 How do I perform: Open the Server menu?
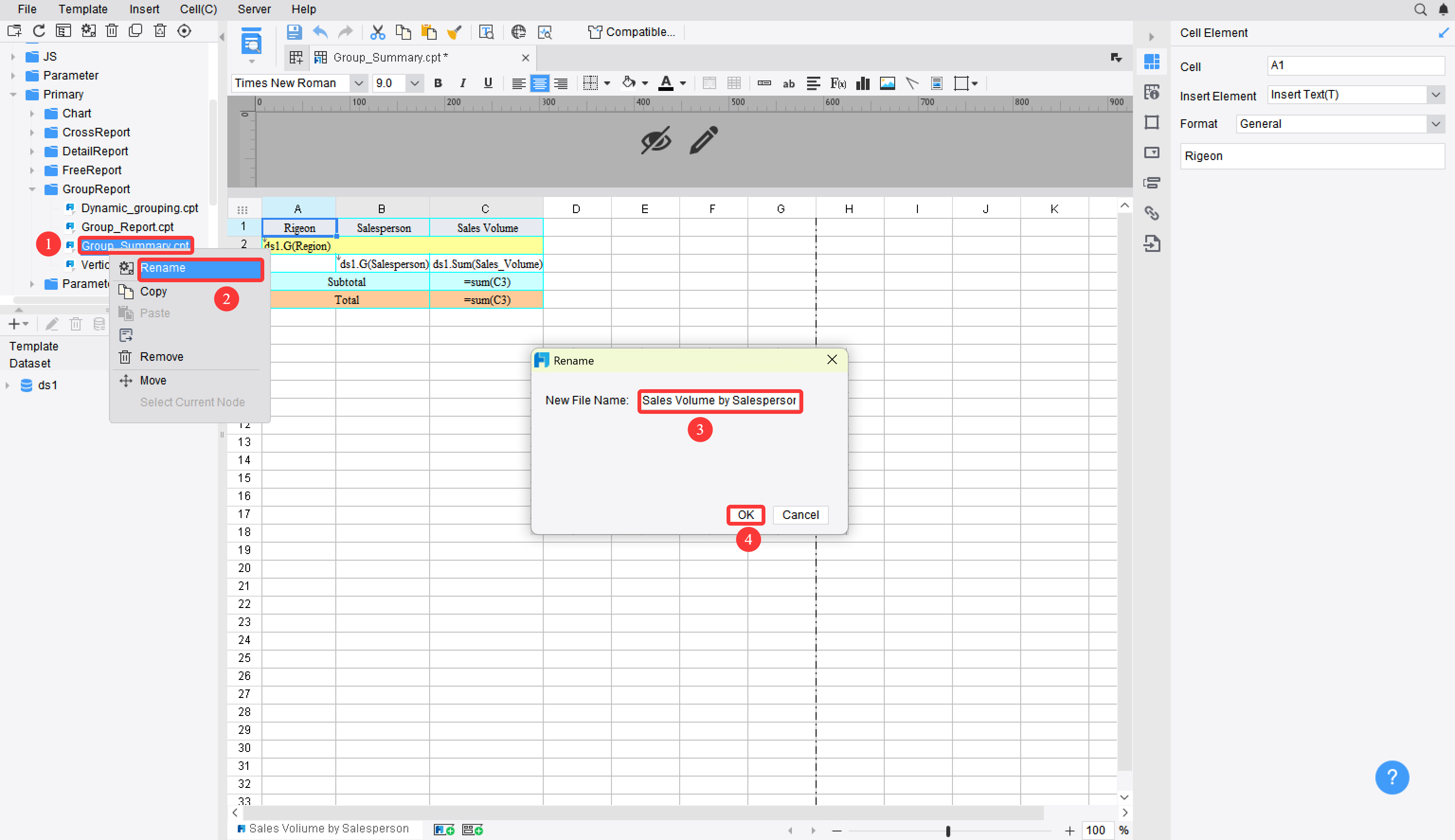pos(254,9)
